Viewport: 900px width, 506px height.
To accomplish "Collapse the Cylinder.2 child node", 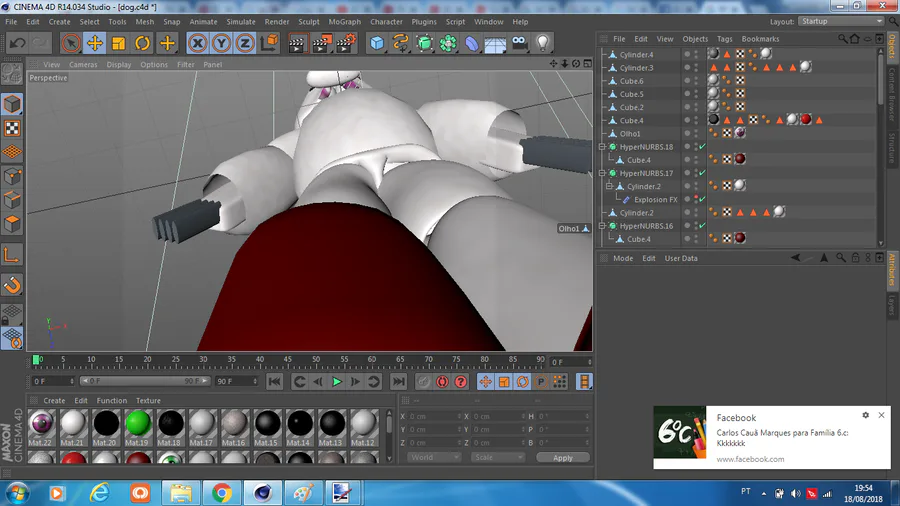I will [x=610, y=186].
